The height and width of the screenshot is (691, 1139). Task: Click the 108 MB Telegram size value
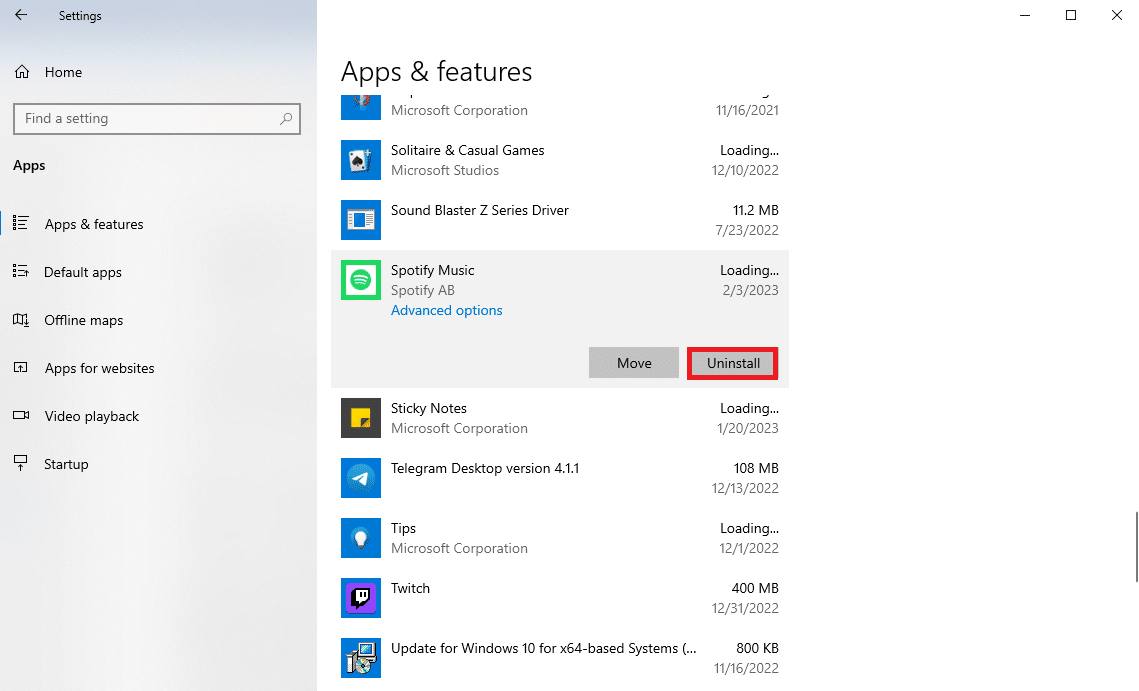point(755,469)
